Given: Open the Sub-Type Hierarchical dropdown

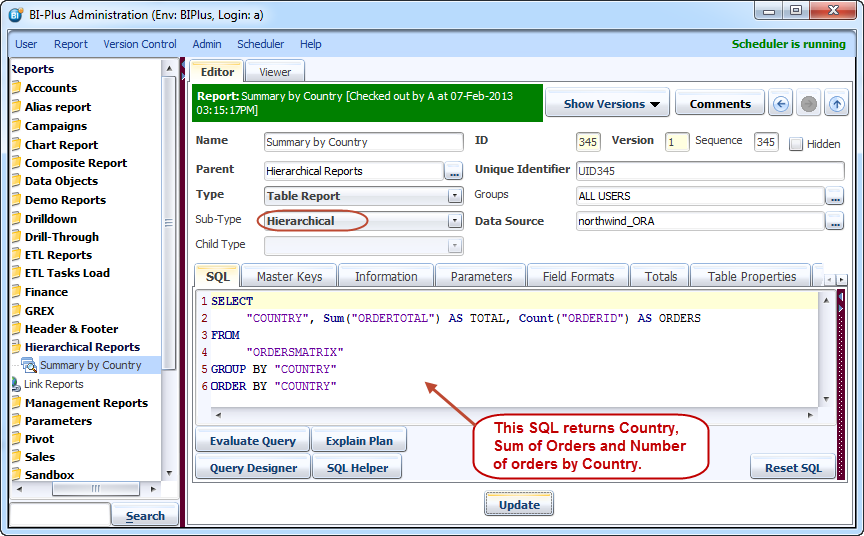Looking at the screenshot, I should pos(455,221).
